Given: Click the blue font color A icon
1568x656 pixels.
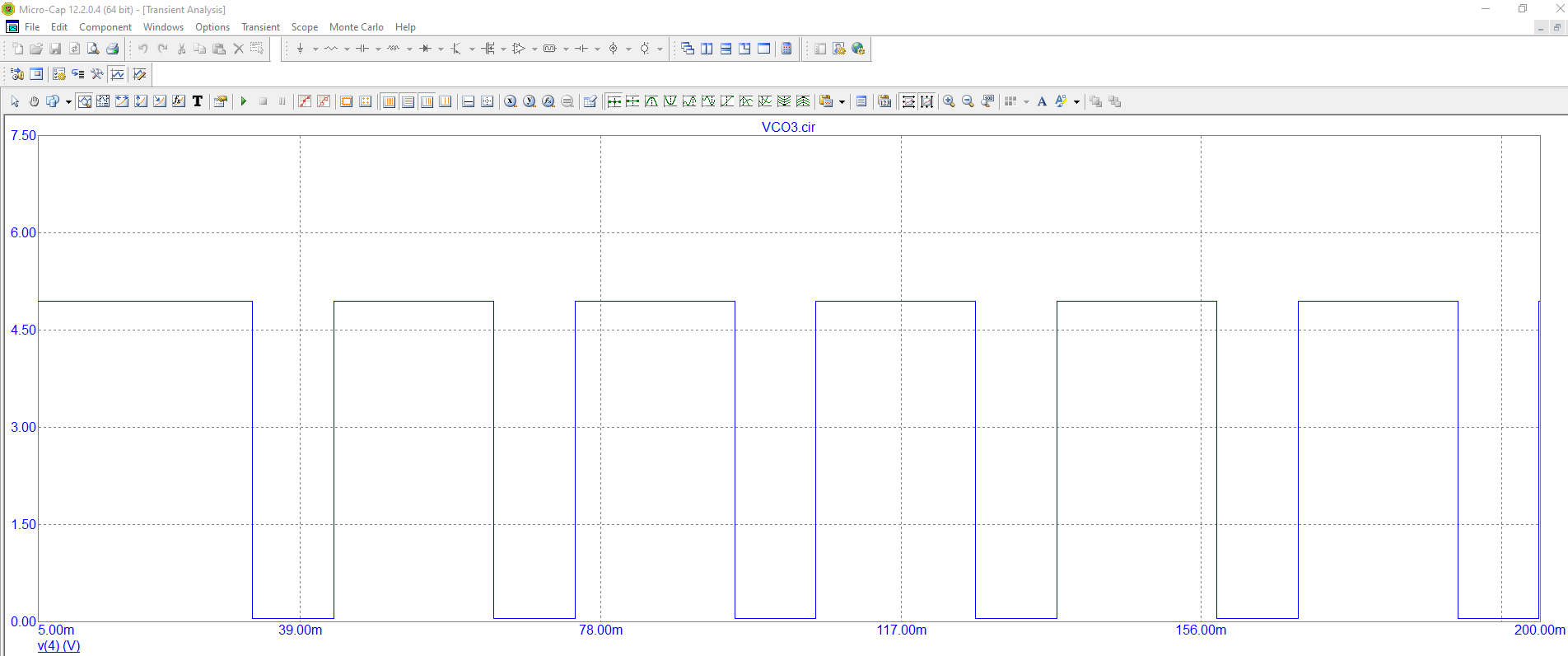Looking at the screenshot, I should 1042,101.
